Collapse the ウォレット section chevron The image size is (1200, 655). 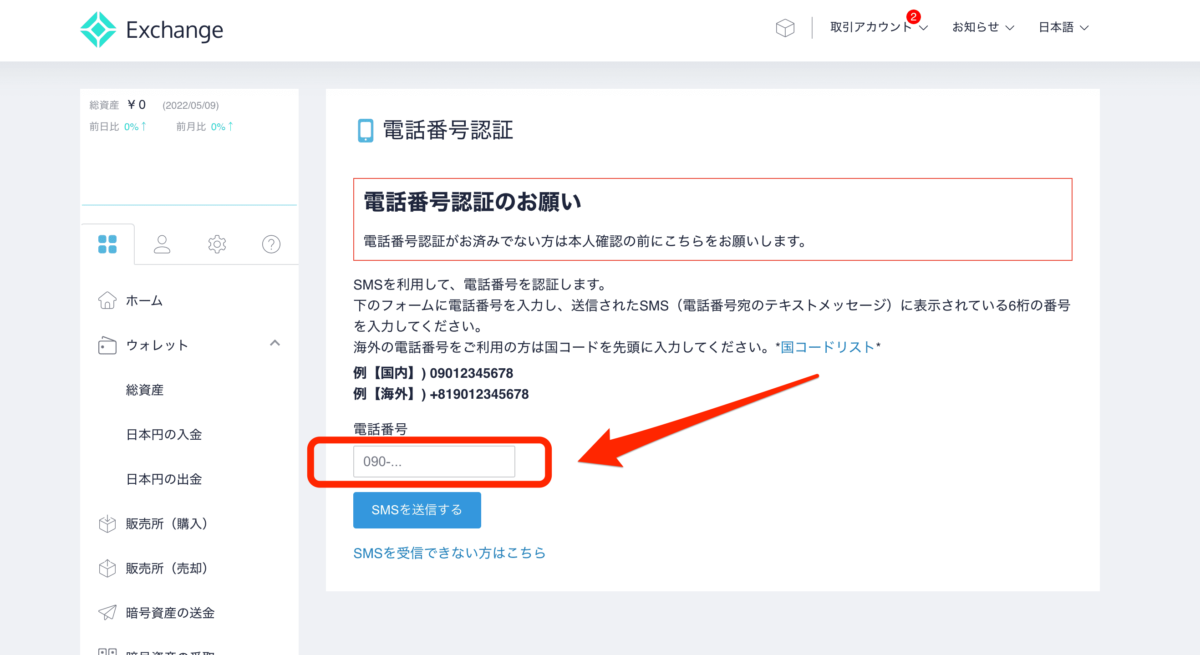[x=275, y=344]
